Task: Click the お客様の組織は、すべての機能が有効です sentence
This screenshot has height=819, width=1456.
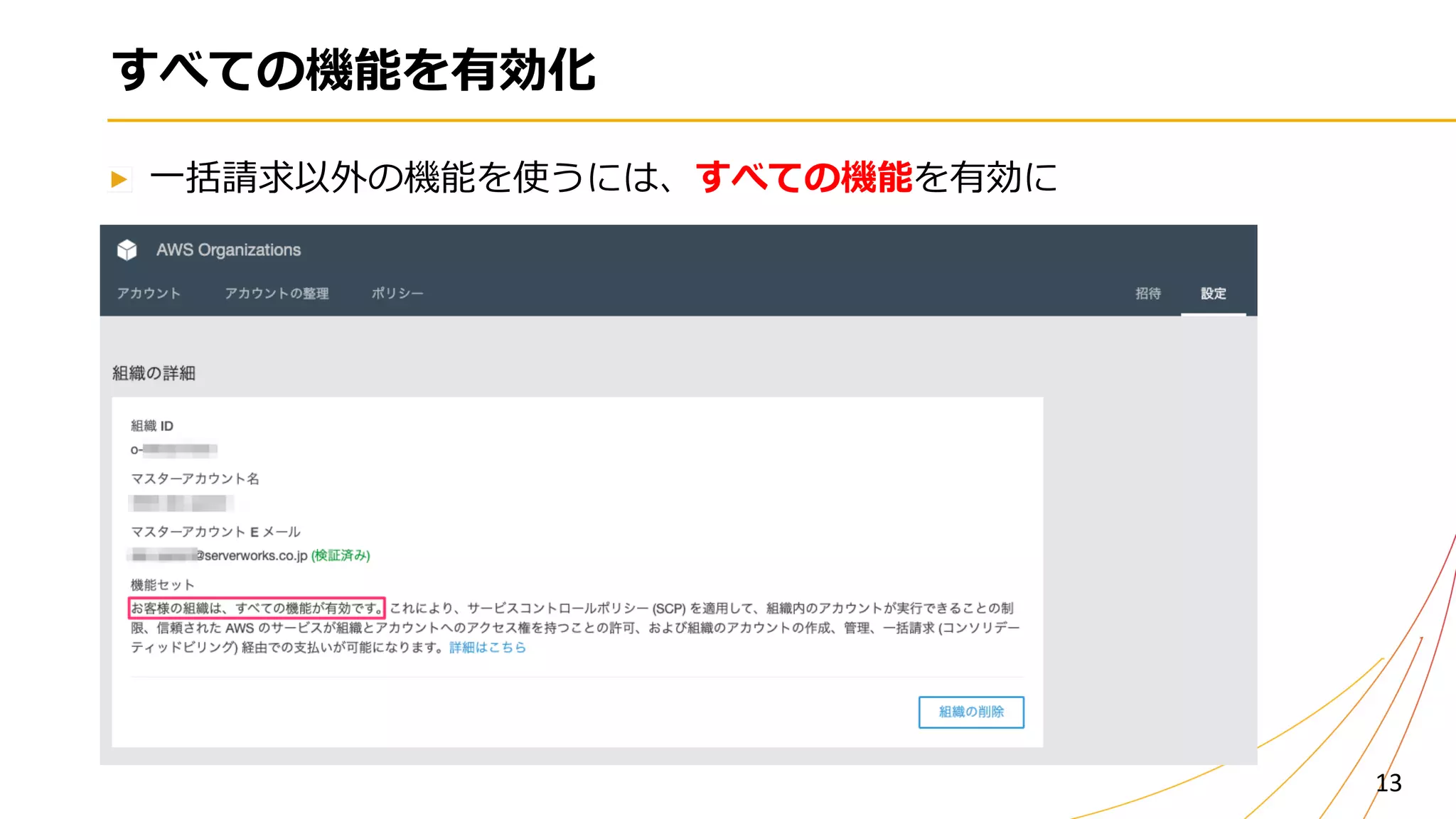Action: coord(257,608)
